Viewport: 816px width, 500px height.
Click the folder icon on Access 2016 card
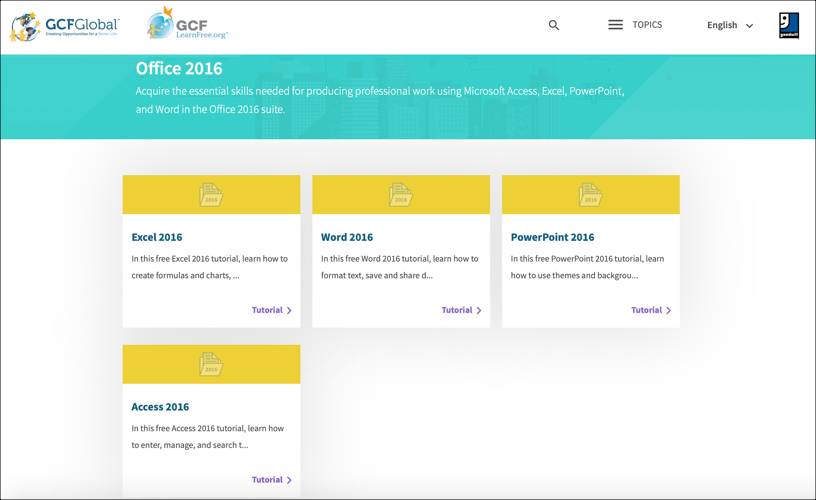click(x=211, y=364)
